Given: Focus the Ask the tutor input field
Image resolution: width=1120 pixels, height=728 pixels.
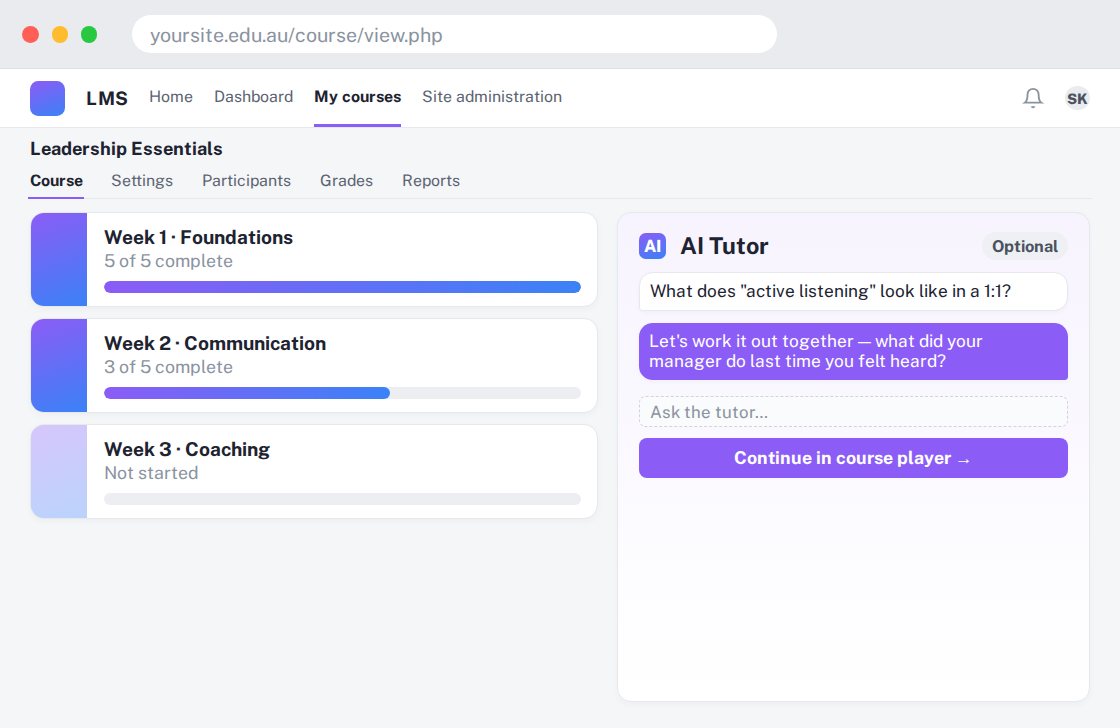Looking at the screenshot, I should click(x=853, y=412).
